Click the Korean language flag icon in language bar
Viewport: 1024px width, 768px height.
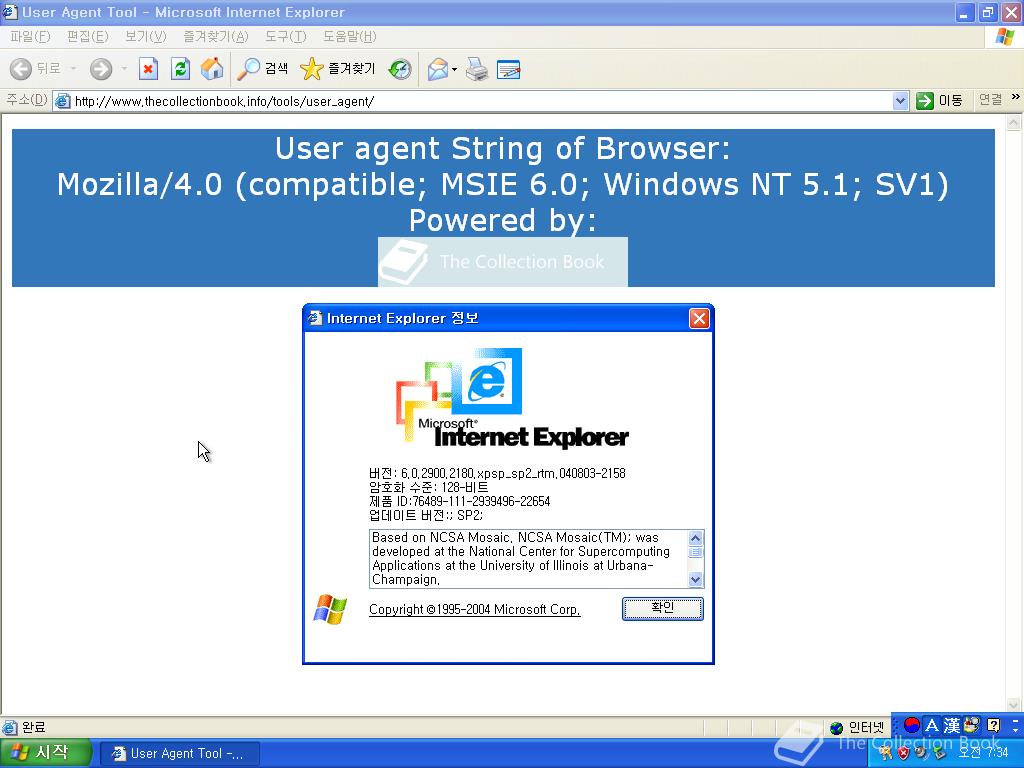tap(912, 725)
